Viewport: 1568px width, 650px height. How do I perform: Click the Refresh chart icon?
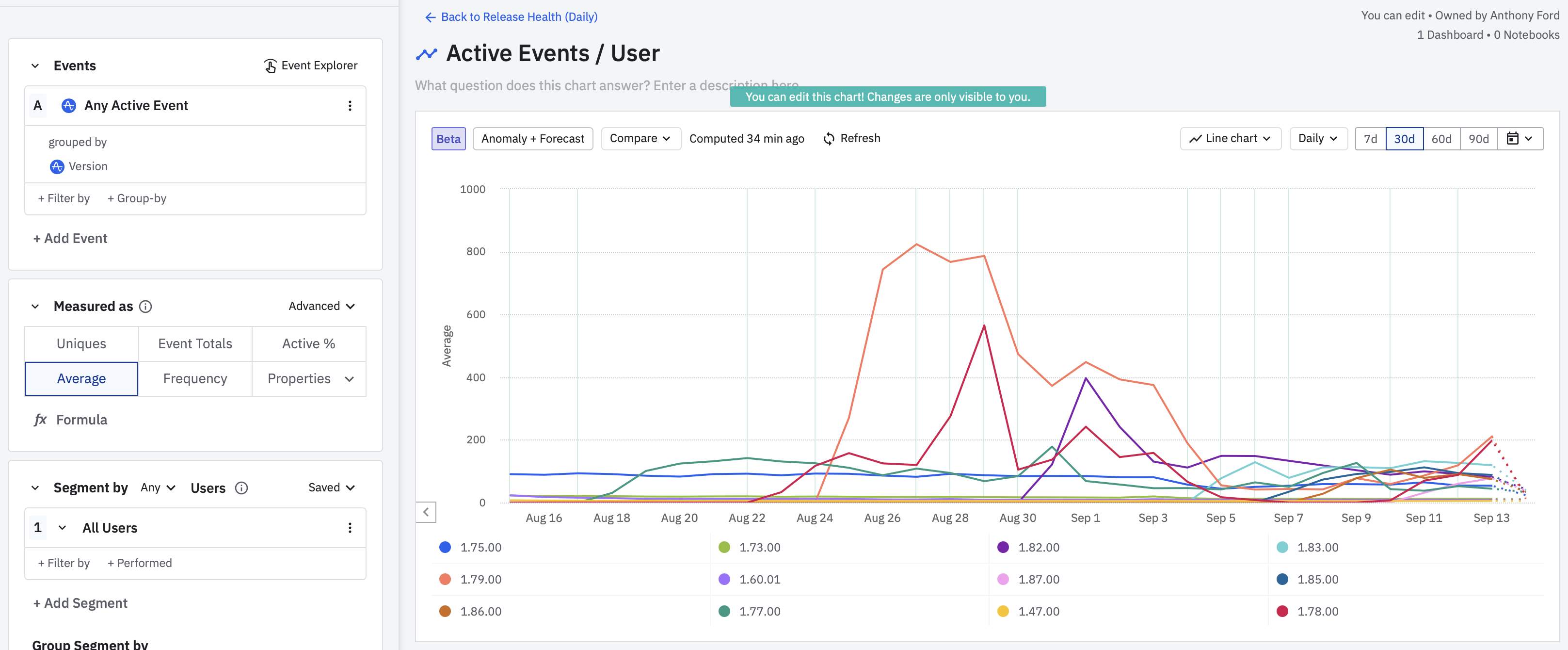[829, 139]
